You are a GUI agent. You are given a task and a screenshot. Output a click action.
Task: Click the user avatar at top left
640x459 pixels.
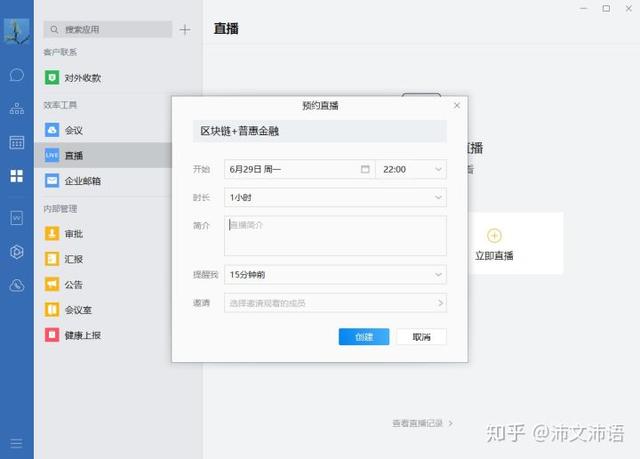click(x=17, y=32)
